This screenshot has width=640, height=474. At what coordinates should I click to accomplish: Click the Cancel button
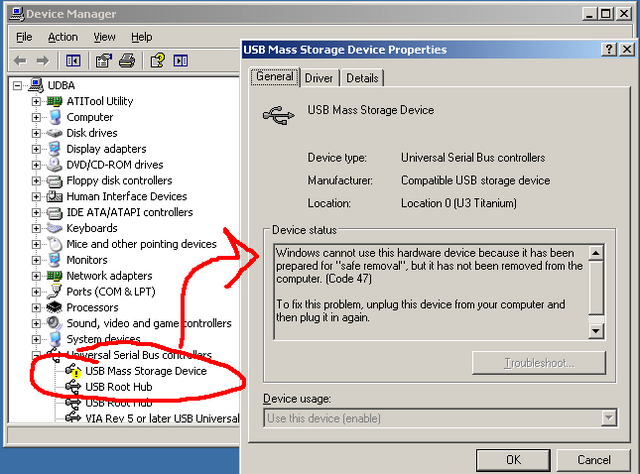(x=594, y=460)
